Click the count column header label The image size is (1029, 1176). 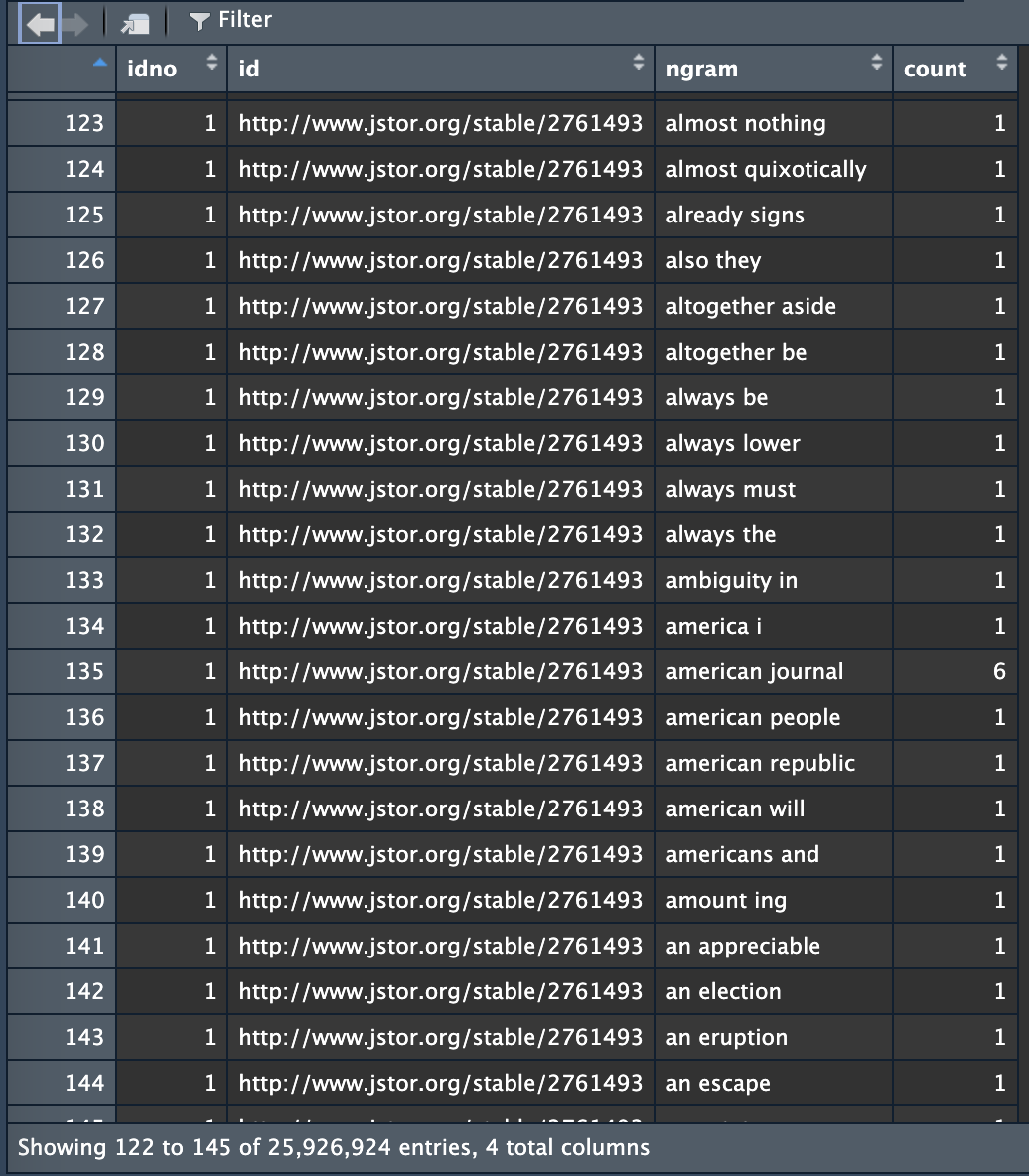935,70
